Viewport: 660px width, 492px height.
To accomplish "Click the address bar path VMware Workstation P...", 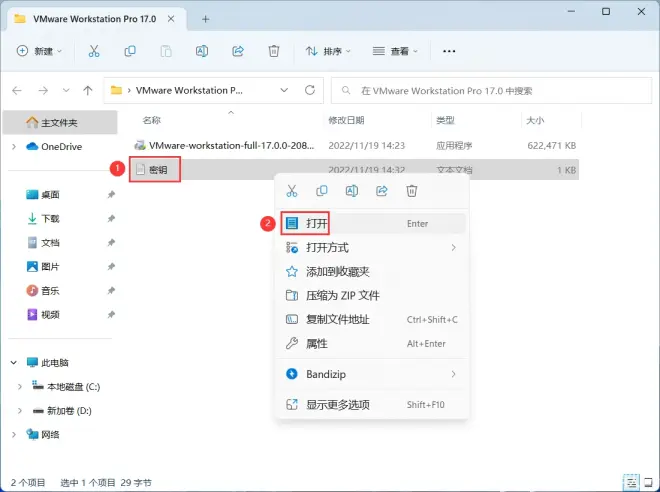I will tap(189, 90).
